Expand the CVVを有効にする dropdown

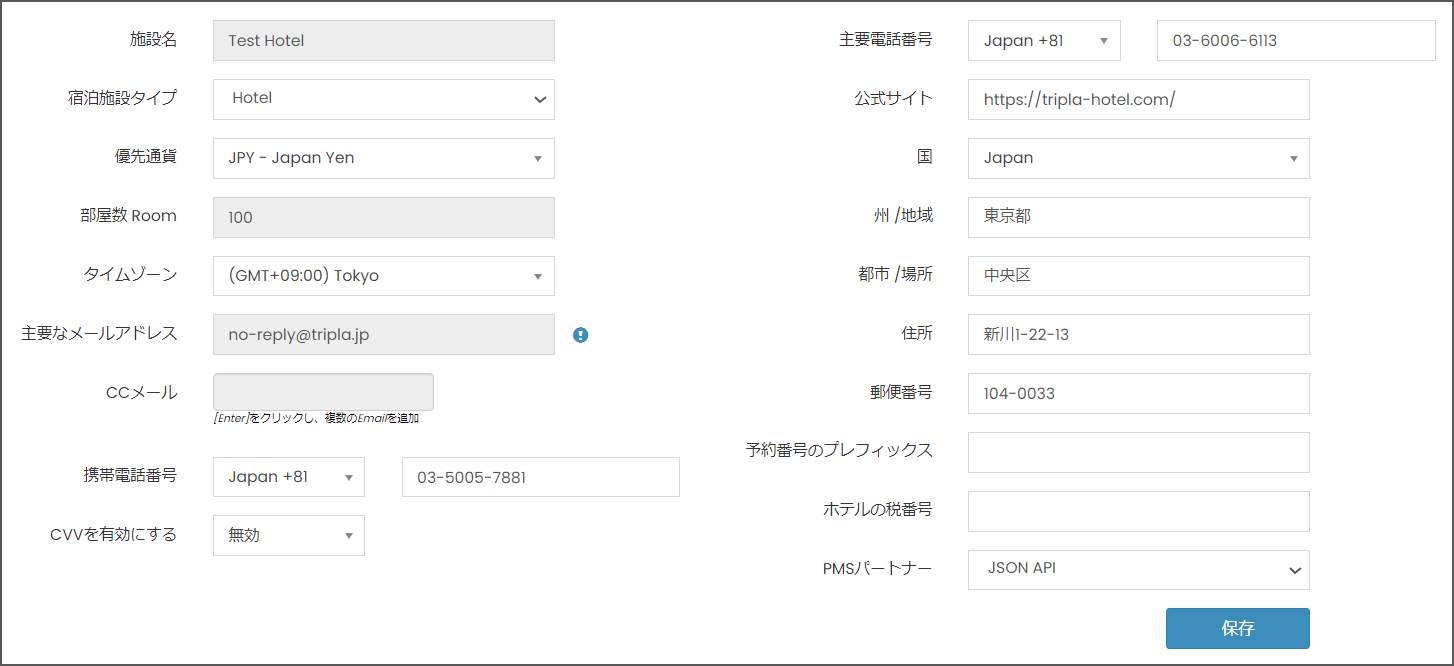click(x=288, y=535)
